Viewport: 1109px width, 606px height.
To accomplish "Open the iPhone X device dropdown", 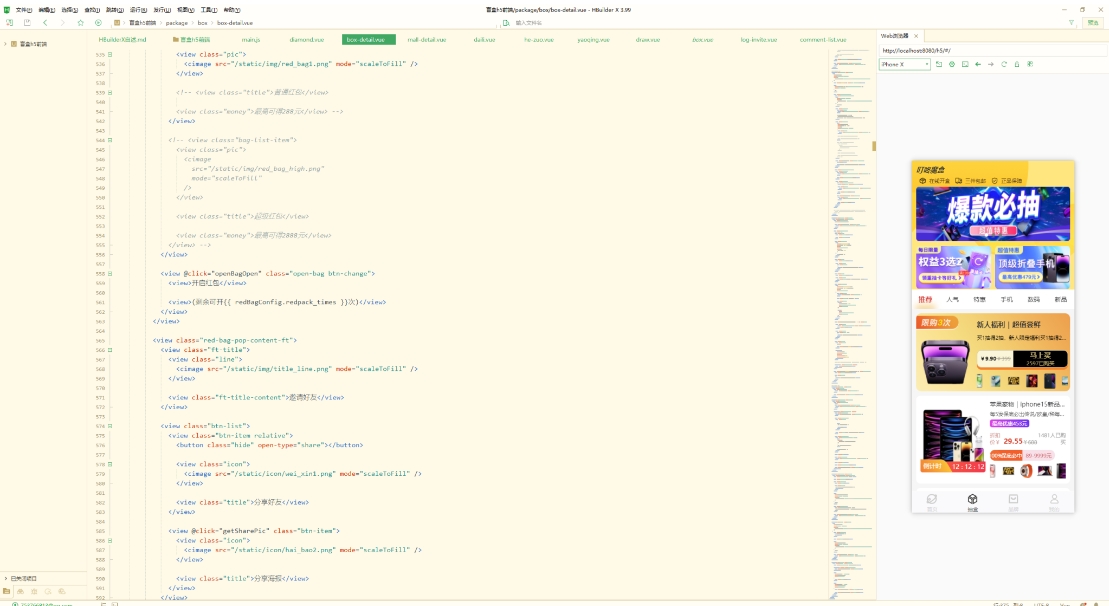I will [904, 64].
